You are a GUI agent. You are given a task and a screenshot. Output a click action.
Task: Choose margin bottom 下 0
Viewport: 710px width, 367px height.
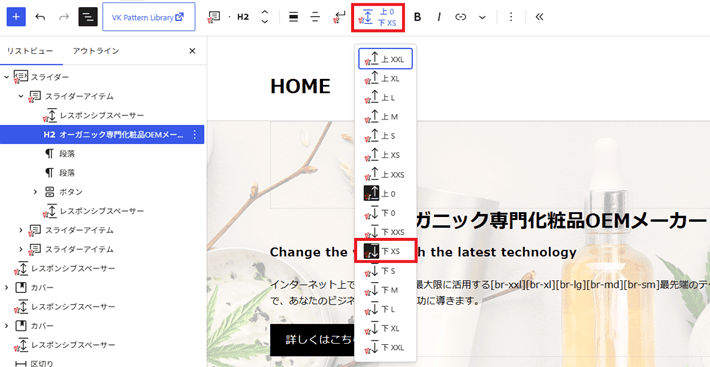click(385, 213)
